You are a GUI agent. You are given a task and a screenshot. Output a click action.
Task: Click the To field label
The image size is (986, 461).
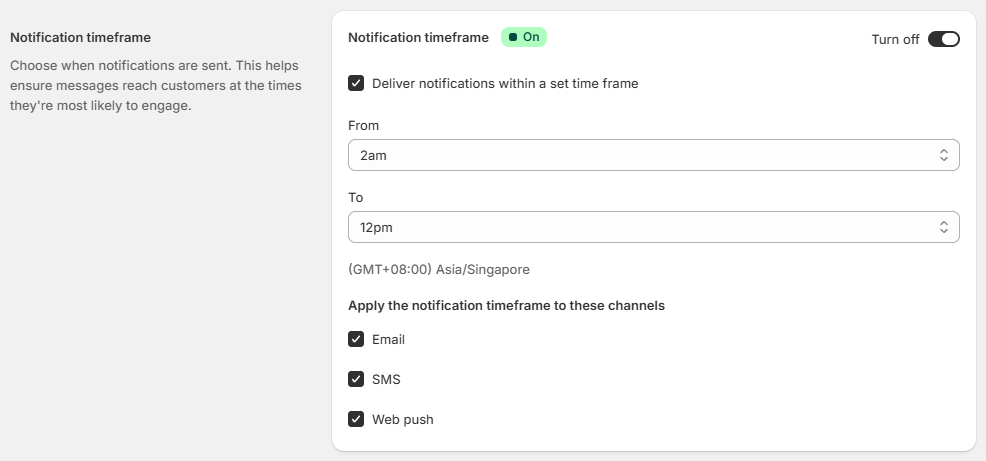coord(355,198)
